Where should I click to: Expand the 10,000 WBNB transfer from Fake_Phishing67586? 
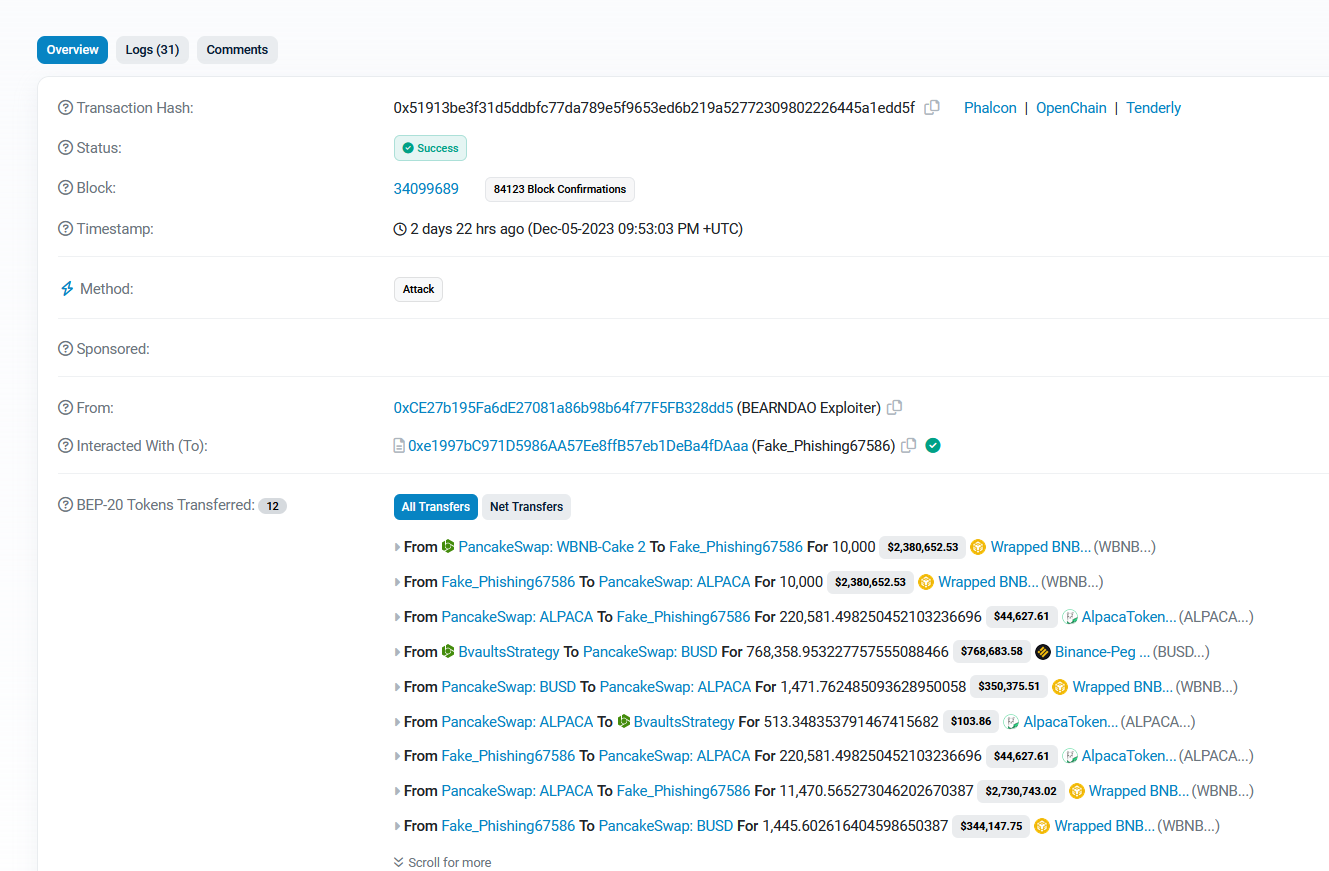click(x=398, y=582)
